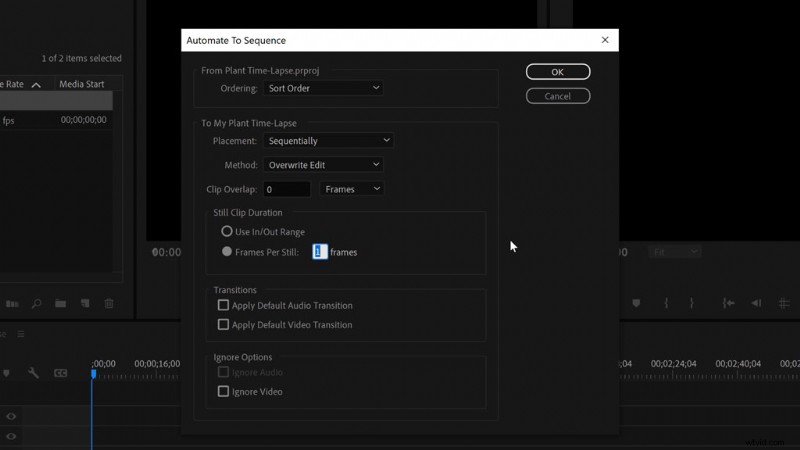Click the Go to In point icon
Image resolution: width=800 pixels, height=450 pixels.
[729, 303]
